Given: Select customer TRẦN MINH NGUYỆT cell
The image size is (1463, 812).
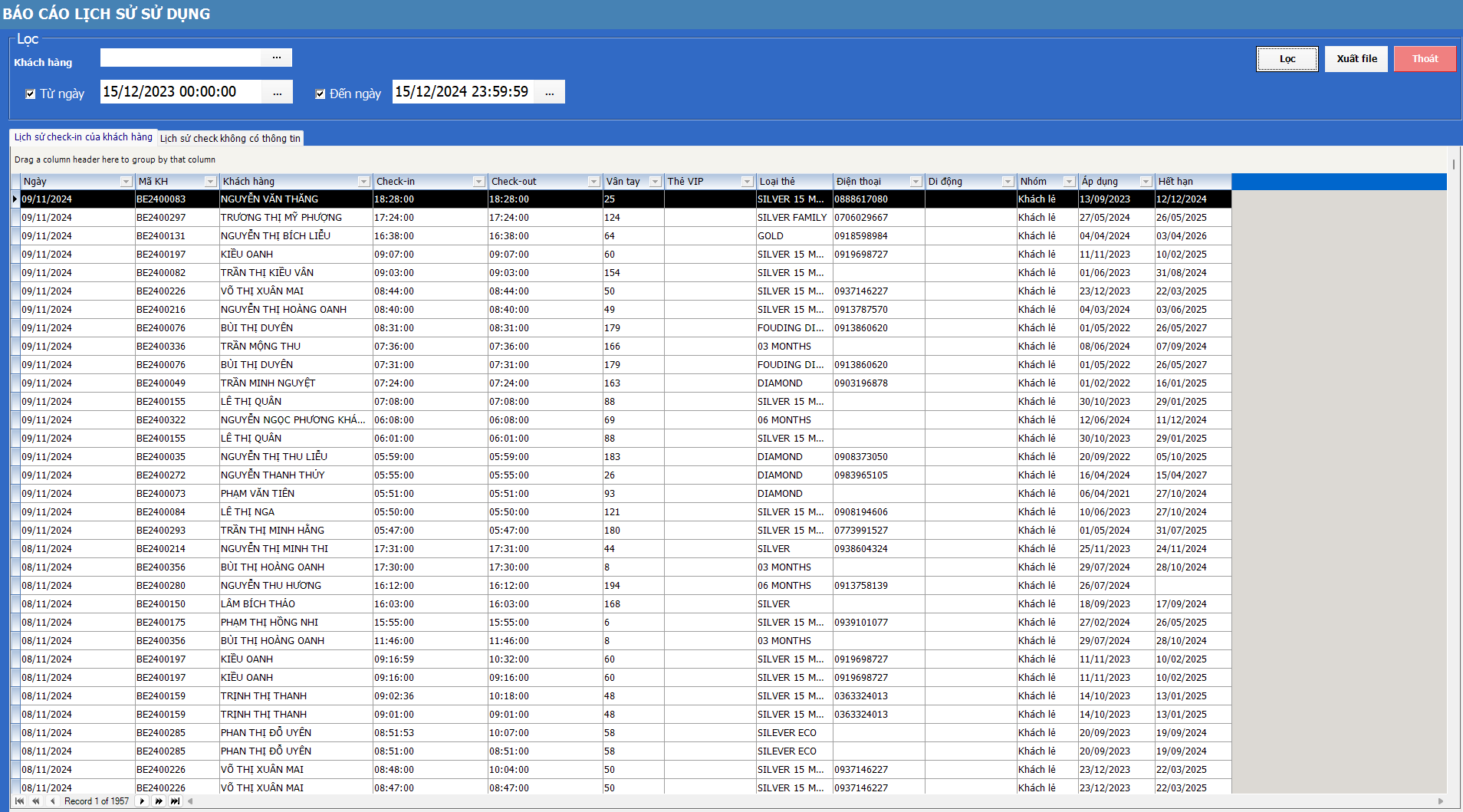Looking at the screenshot, I should click(x=296, y=383).
